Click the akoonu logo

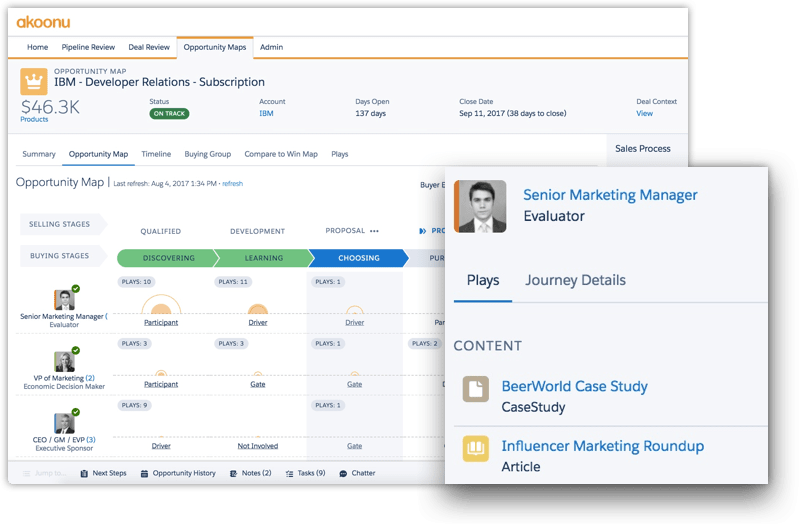coord(43,22)
